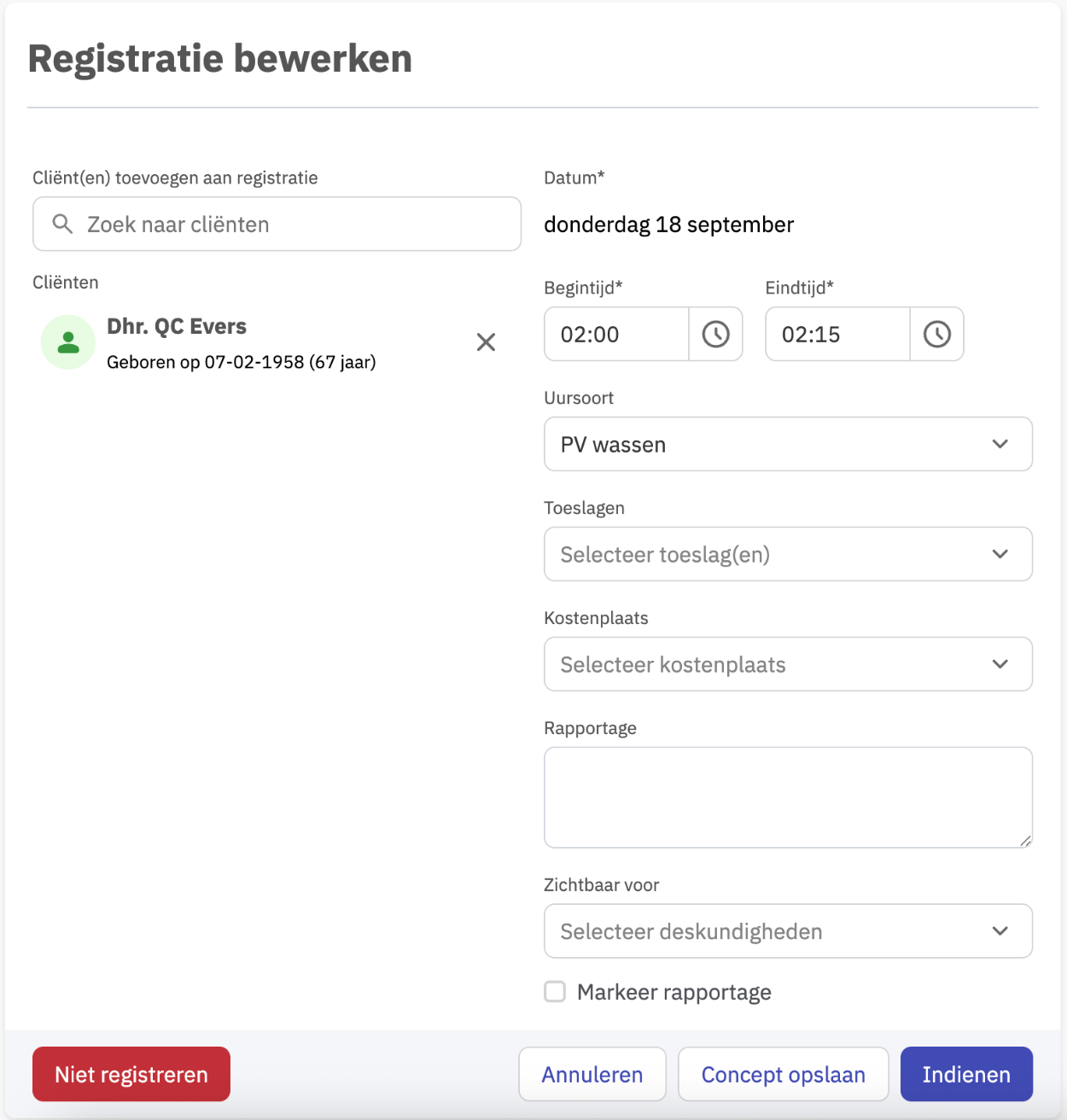Click Concept opslaan button

tap(784, 1074)
